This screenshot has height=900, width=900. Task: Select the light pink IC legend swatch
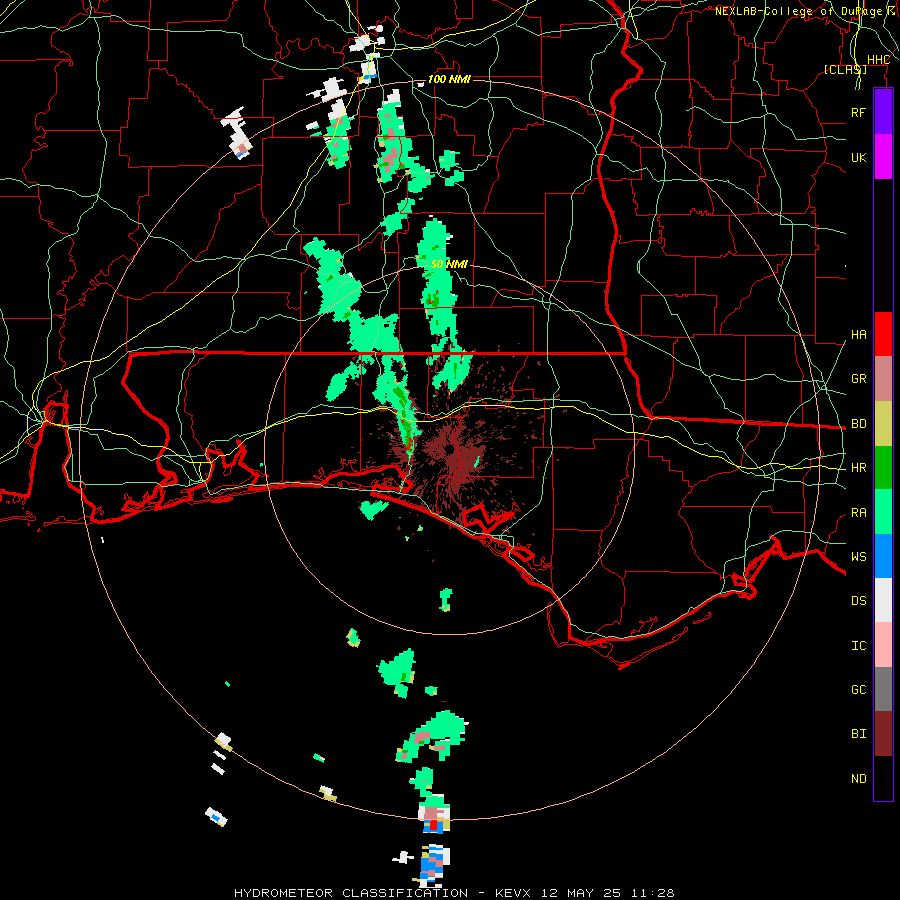(x=883, y=645)
